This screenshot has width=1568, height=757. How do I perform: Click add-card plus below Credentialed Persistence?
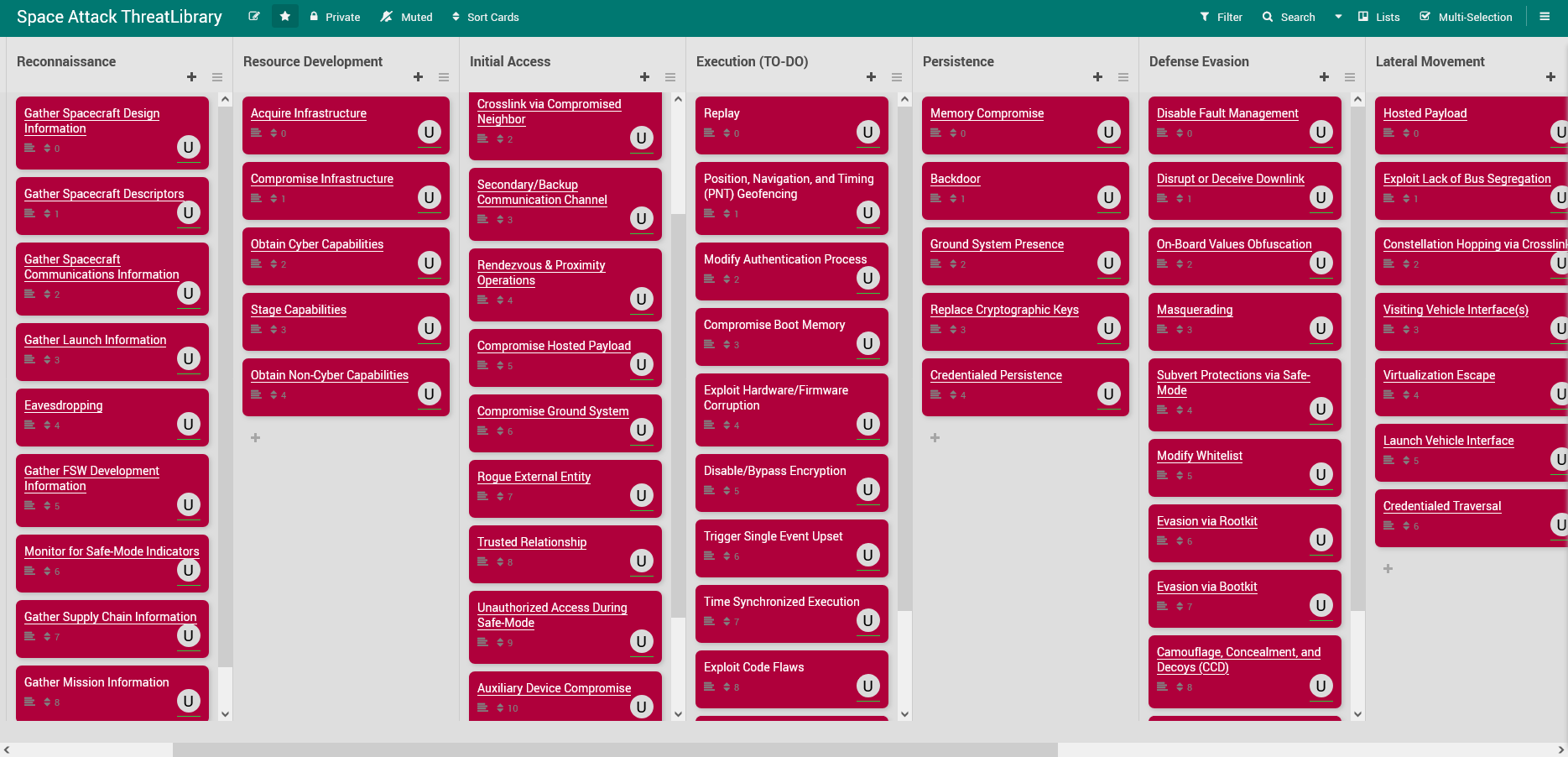tap(935, 438)
